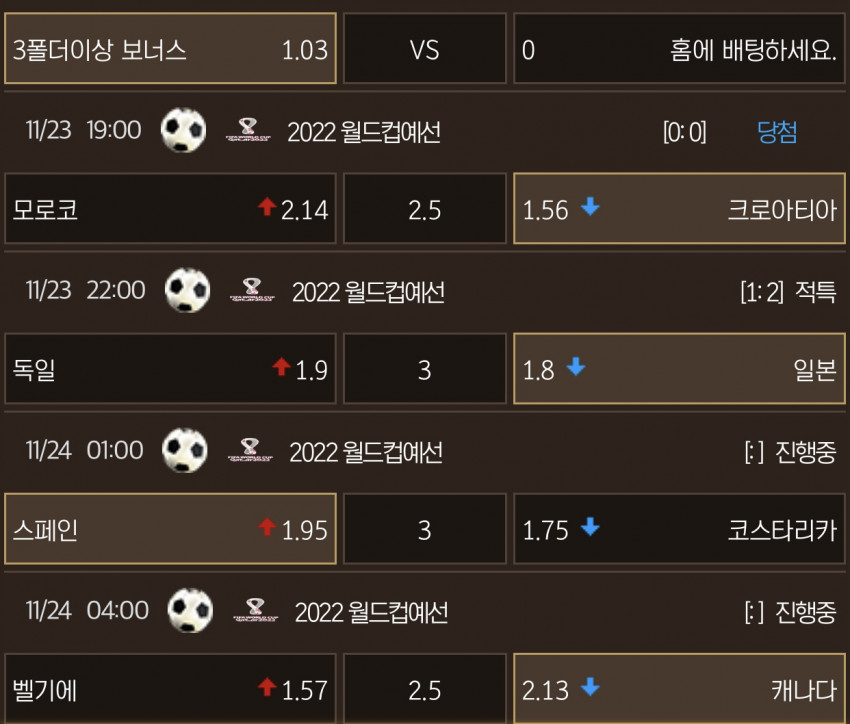Click the 3폴더이상 보너스 1.03 box

(x=170, y=48)
